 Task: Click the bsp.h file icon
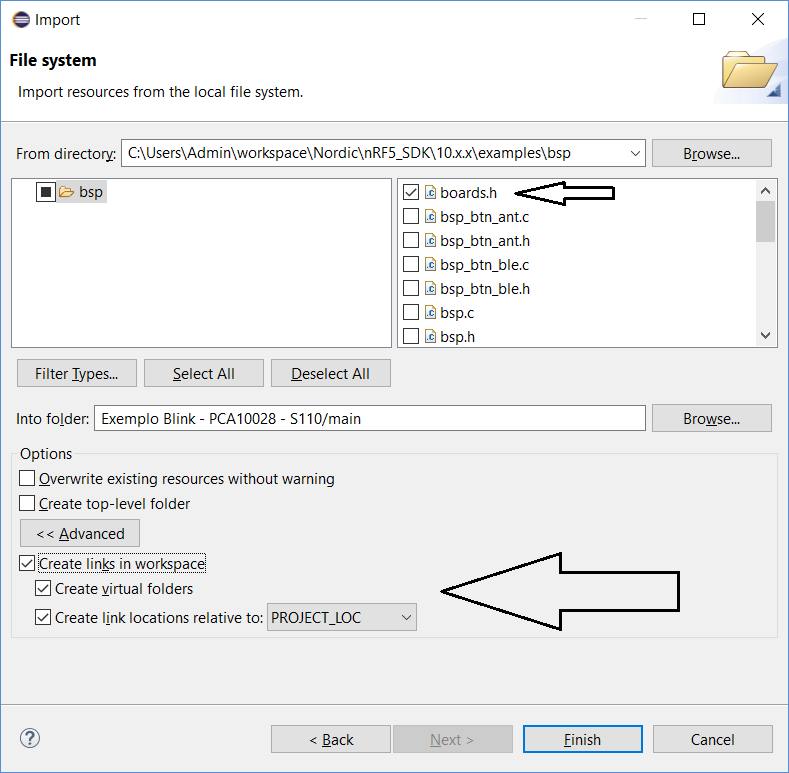pyautogui.click(x=430, y=336)
